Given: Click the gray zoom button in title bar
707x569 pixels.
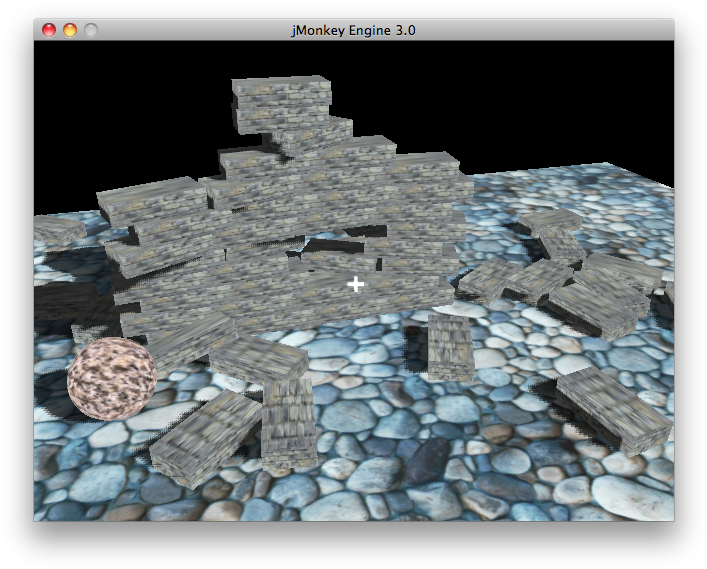Looking at the screenshot, I should coord(91,30).
